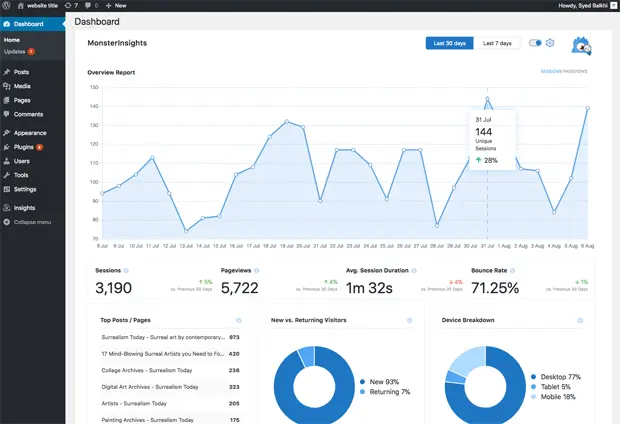Select the Last 30 days range
This screenshot has width=620, height=424.
click(448, 43)
